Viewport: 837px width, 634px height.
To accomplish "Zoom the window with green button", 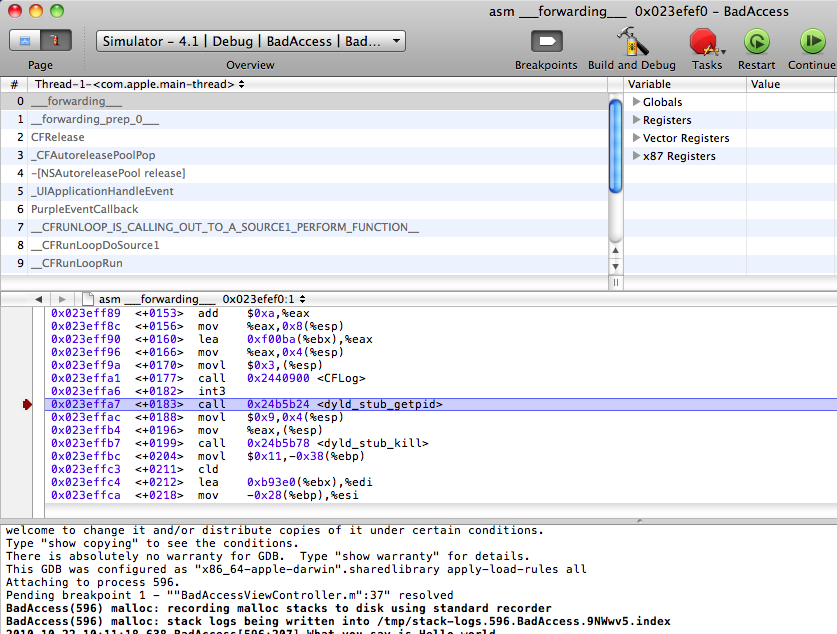I will pyautogui.click(x=57, y=11).
